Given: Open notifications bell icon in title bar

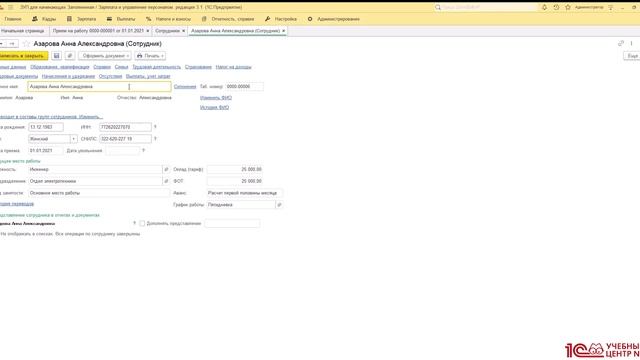Looking at the screenshot, I should [x=544, y=7].
